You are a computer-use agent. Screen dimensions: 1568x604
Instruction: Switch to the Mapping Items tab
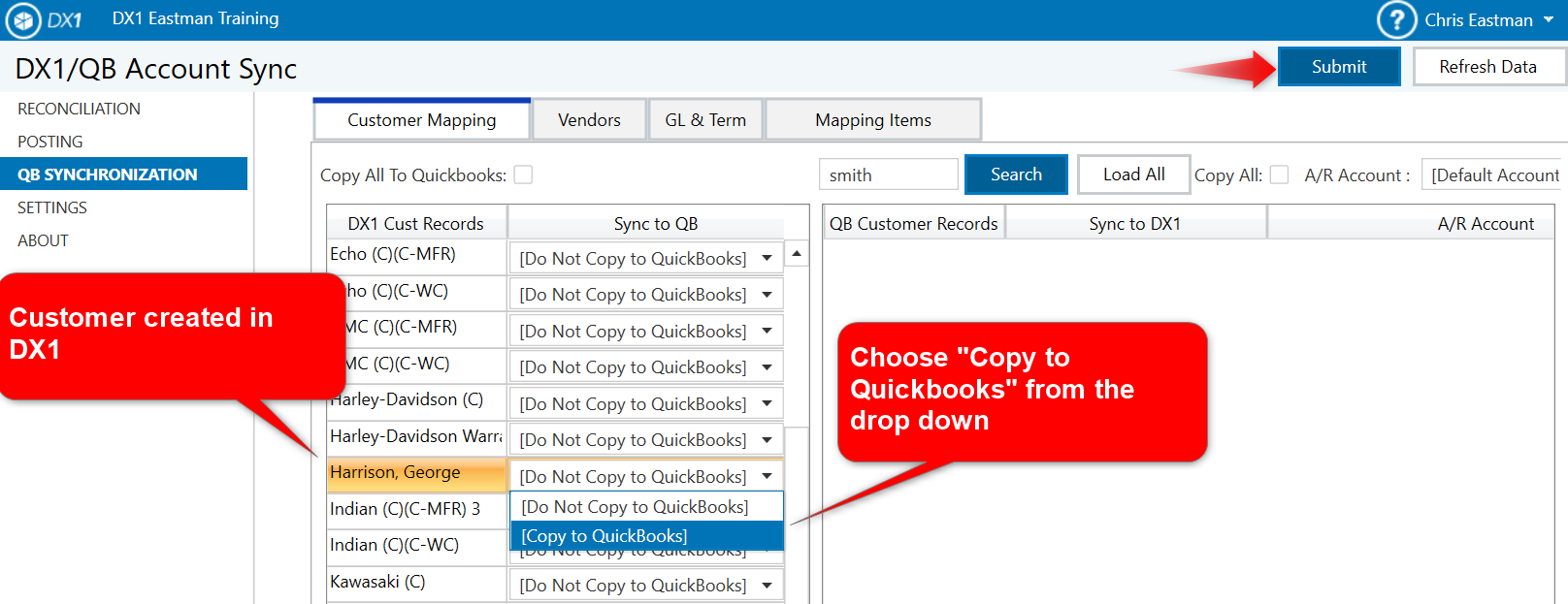pos(873,120)
